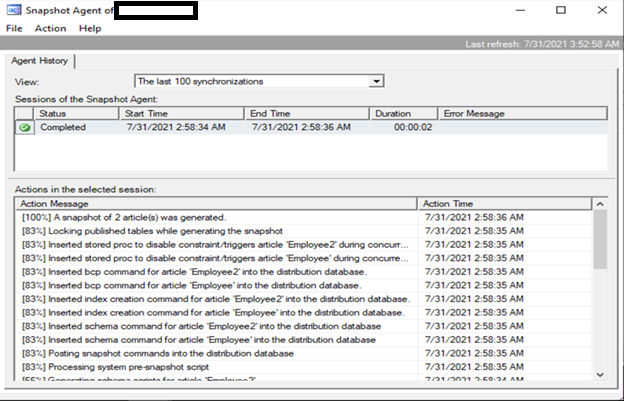
Task: Click the up arrow of actions scrollbar
Action: (600, 204)
